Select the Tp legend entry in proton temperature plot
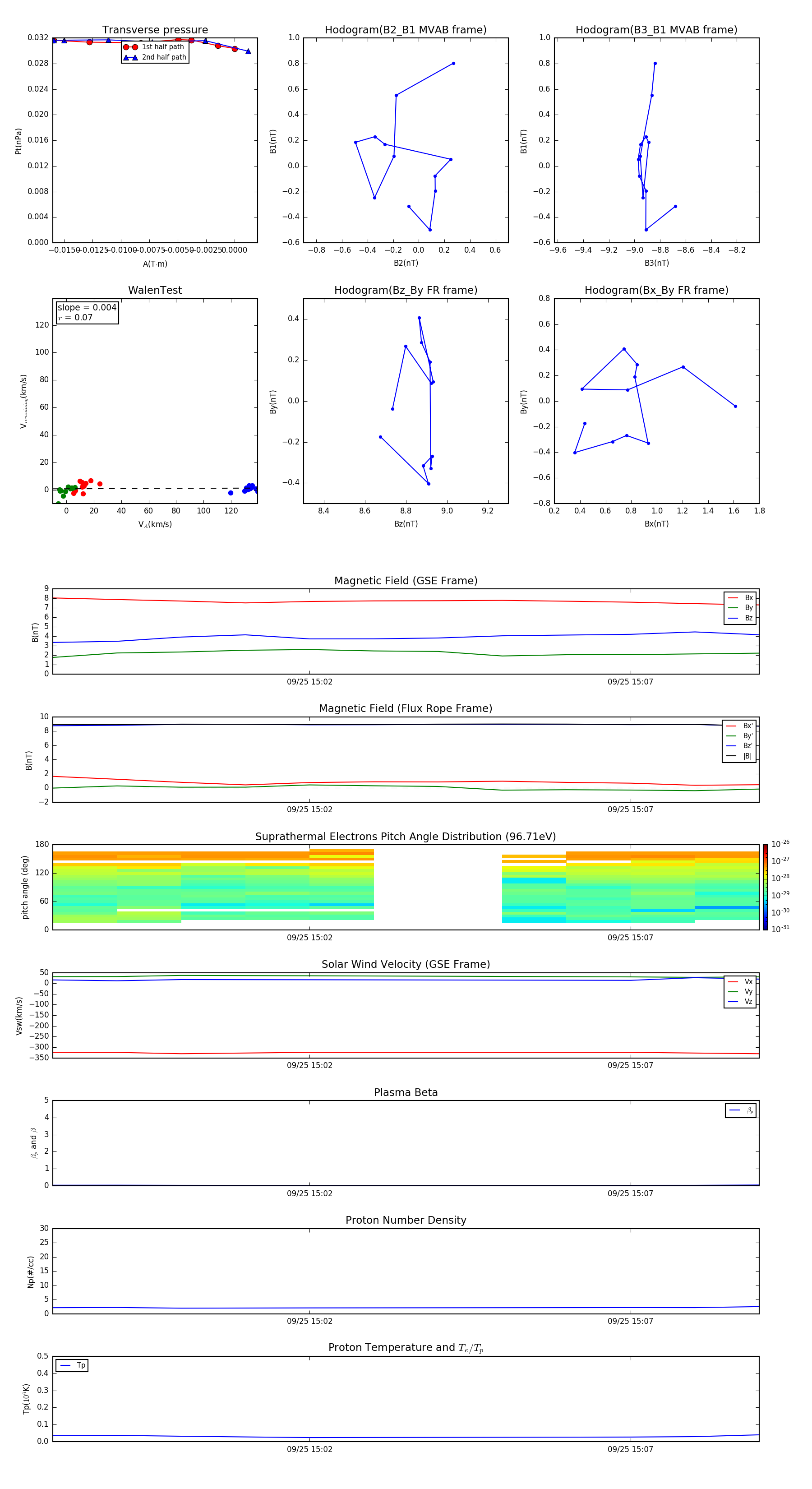Screen dimensions: 812x1489 (x=72, y=1366)
